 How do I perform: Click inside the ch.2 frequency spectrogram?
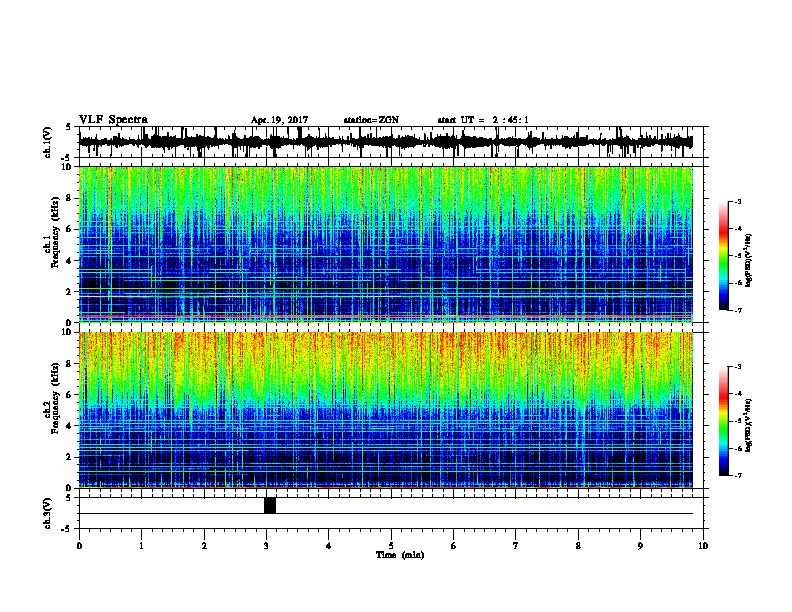tap(386, 410)
